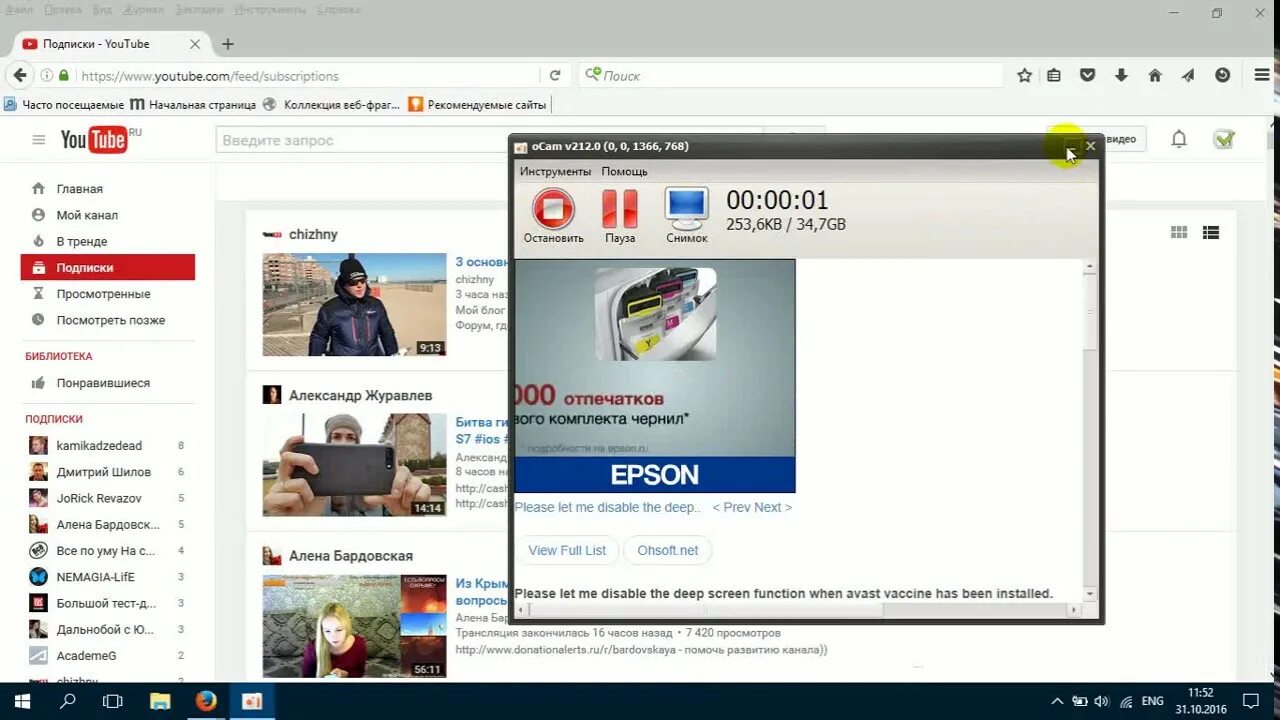Screen dimensions: 1280x720
Task: Open Александр Журавлев video thumbnail 14:14
Action: tap(354, 465)
